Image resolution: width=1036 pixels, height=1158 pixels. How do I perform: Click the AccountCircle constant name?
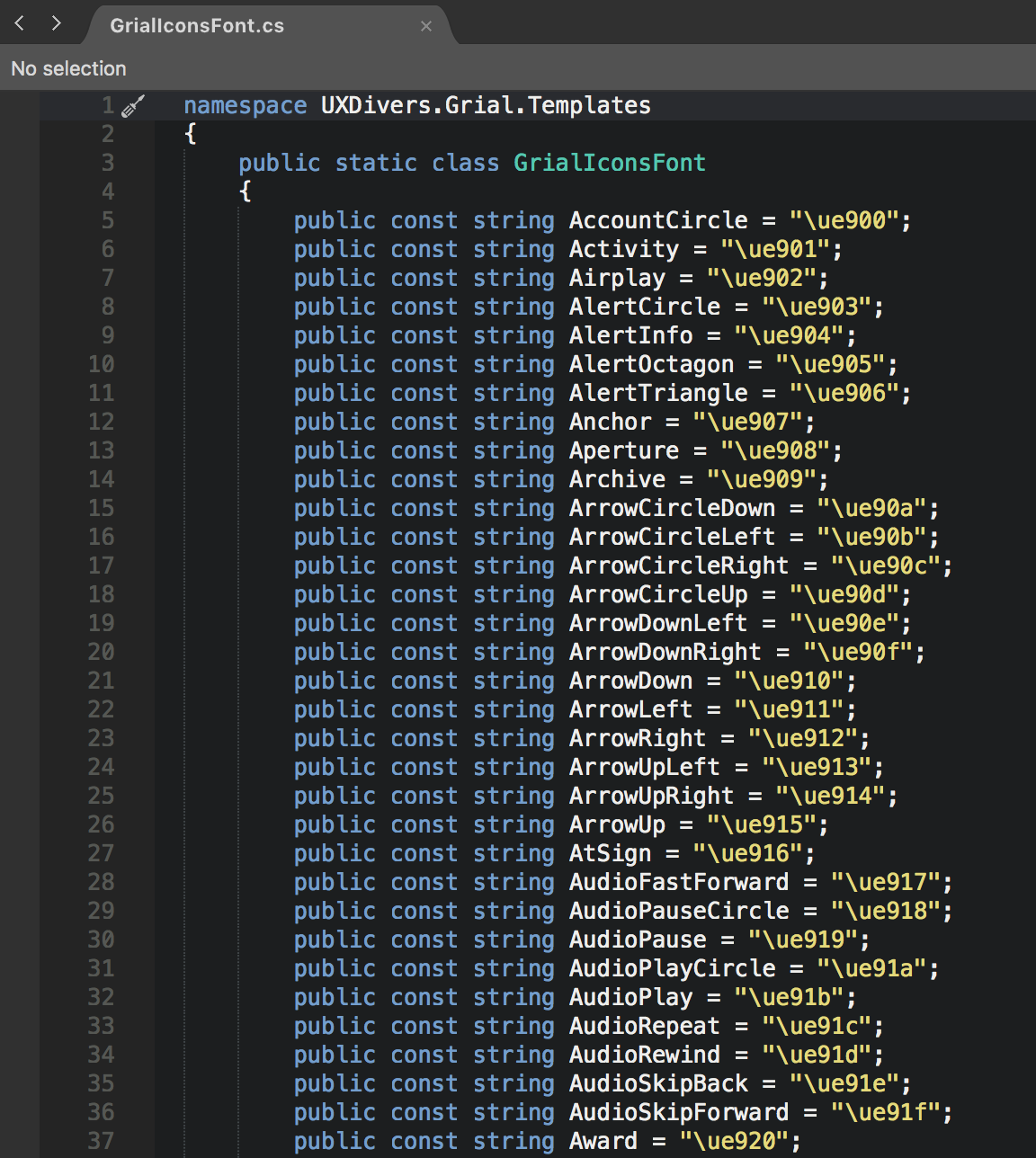coord(658,220)
